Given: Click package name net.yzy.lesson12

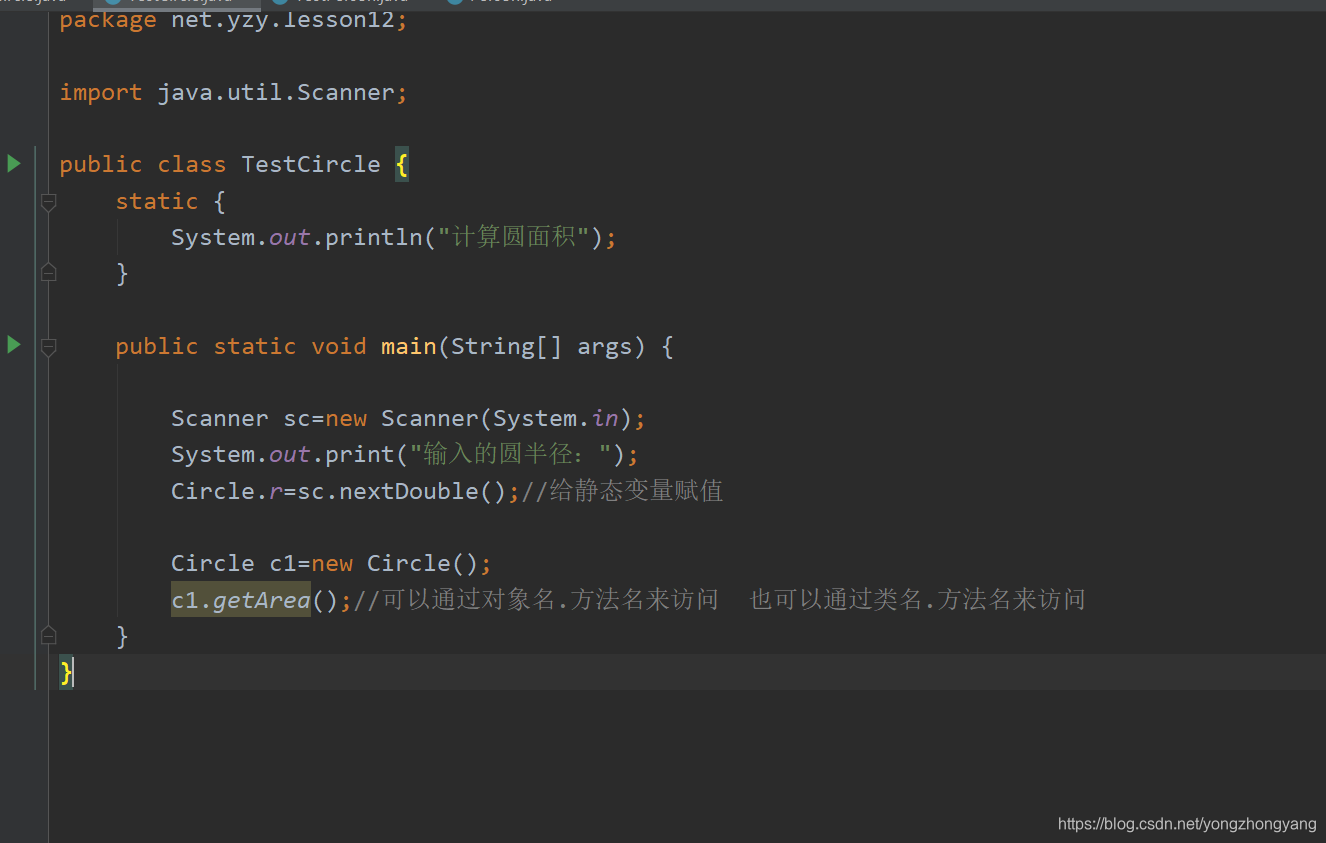Looking at the screenshot, I should coord(283,19).
